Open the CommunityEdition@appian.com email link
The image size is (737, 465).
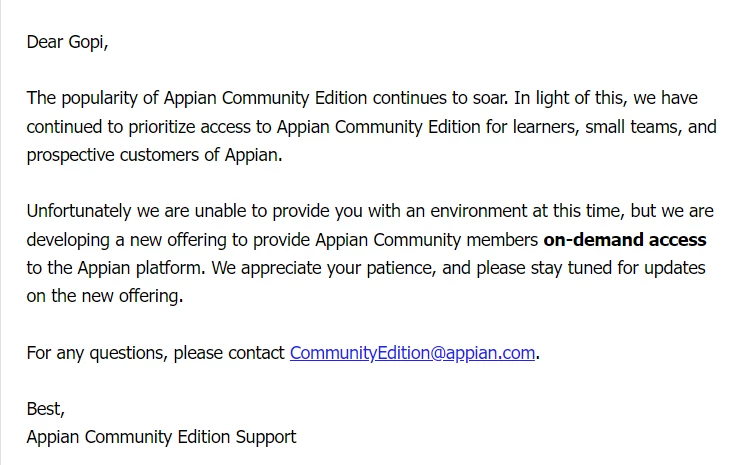point(412,353)
